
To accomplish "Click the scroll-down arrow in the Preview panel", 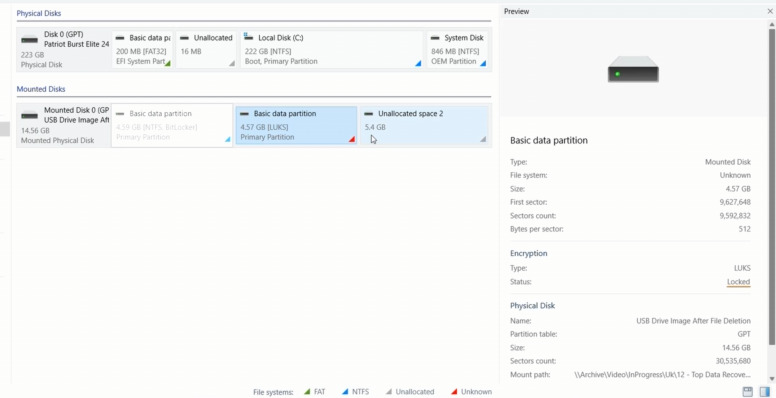I will pyautogui.click(x=772, y=378).
